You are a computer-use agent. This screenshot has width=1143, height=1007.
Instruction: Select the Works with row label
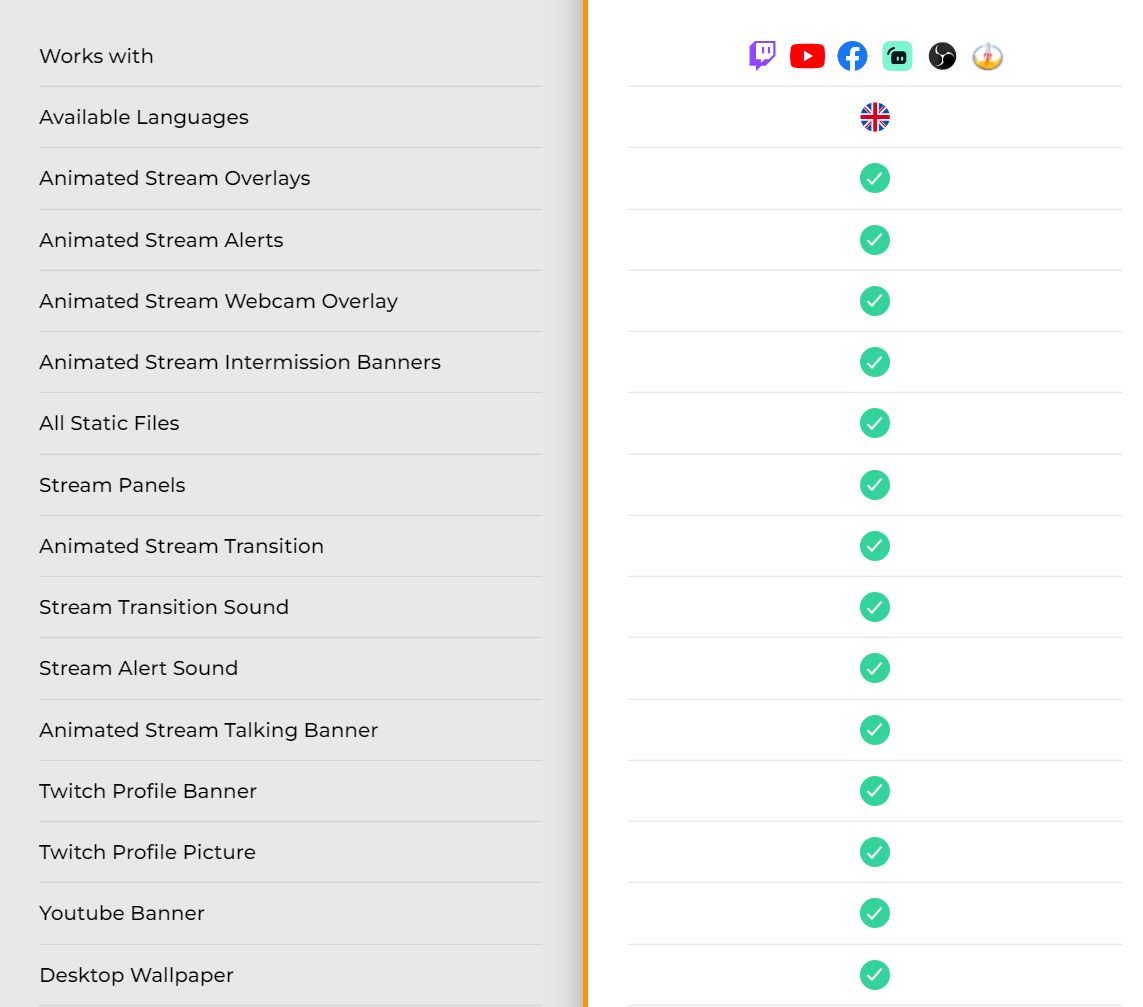(96, 56)
